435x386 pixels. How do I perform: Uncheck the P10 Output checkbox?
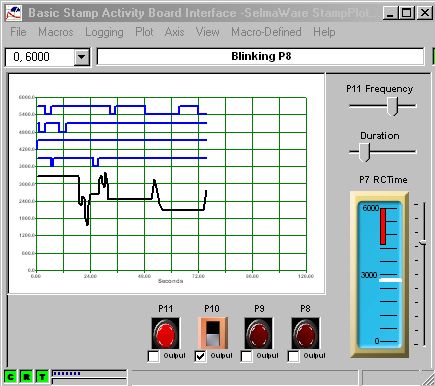click(200, 356)
